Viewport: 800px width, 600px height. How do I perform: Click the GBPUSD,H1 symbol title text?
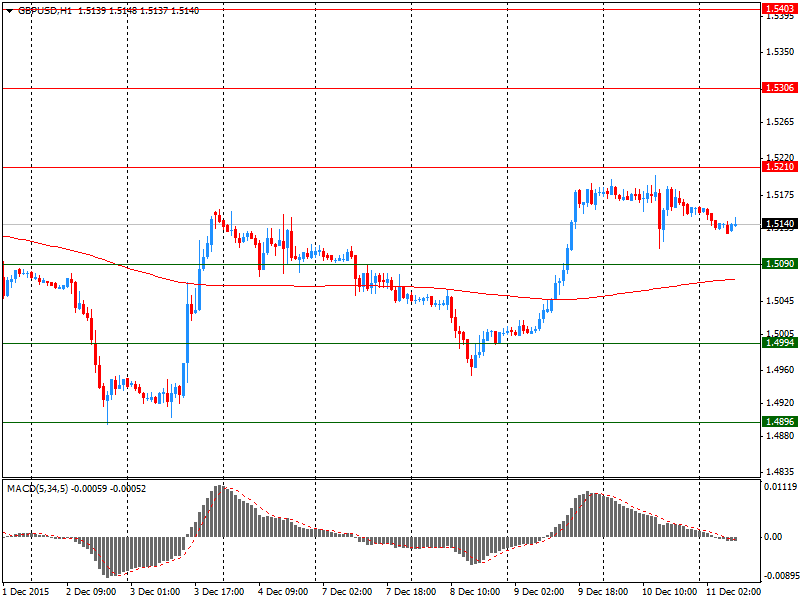45,11
